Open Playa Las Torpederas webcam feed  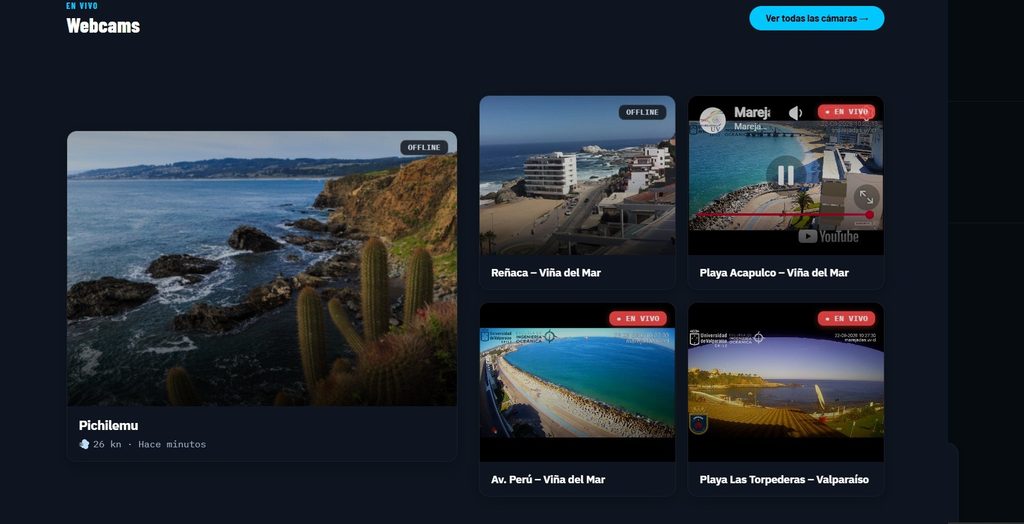(x=786, y=382)
